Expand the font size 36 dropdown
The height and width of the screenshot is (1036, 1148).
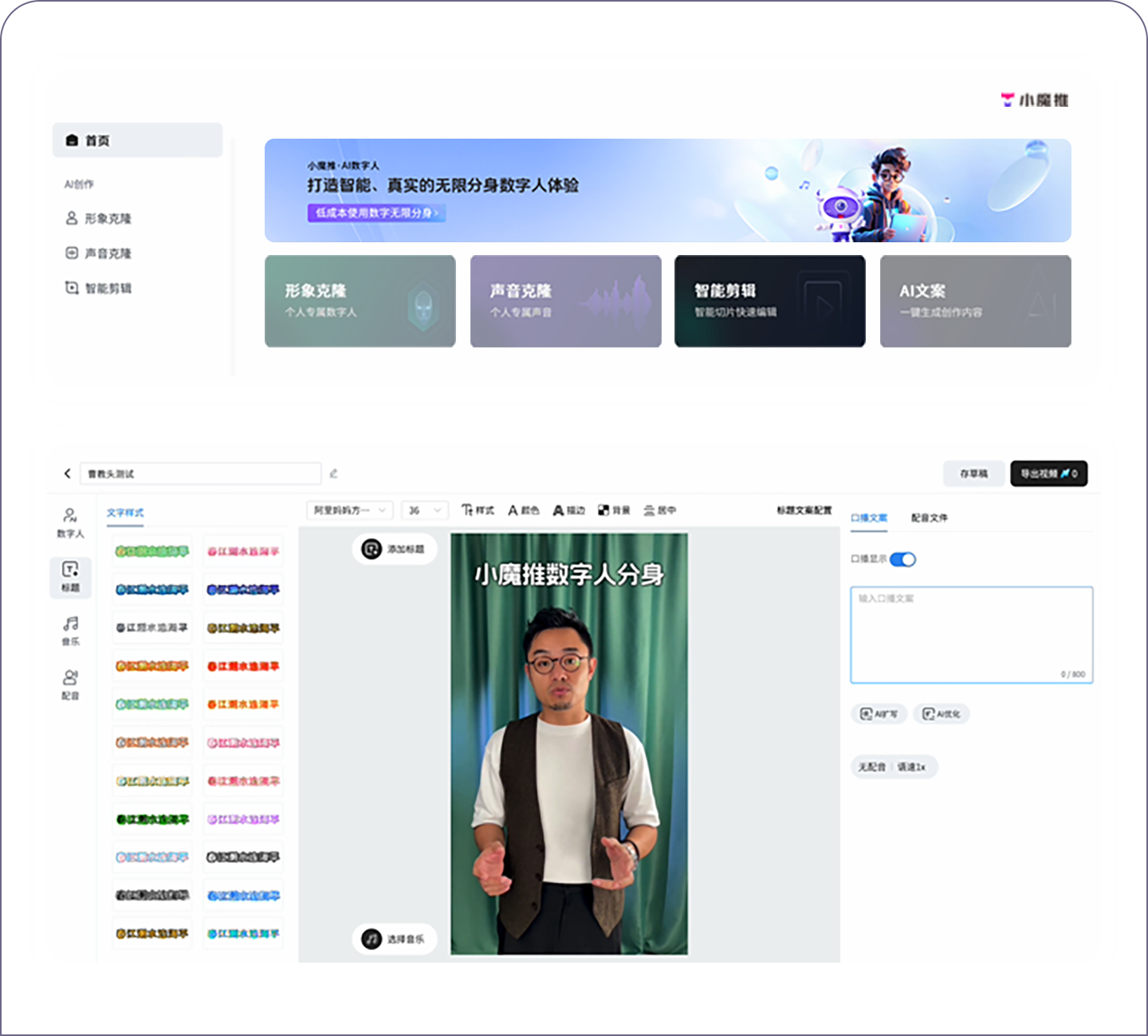pos(424,510)
